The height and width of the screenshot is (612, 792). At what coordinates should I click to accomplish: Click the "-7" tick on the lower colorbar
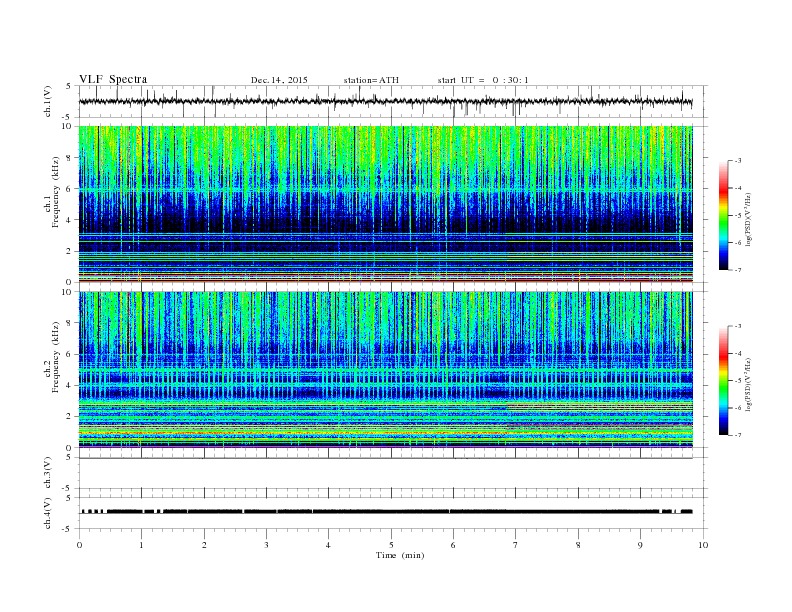[x=738, y=435]
